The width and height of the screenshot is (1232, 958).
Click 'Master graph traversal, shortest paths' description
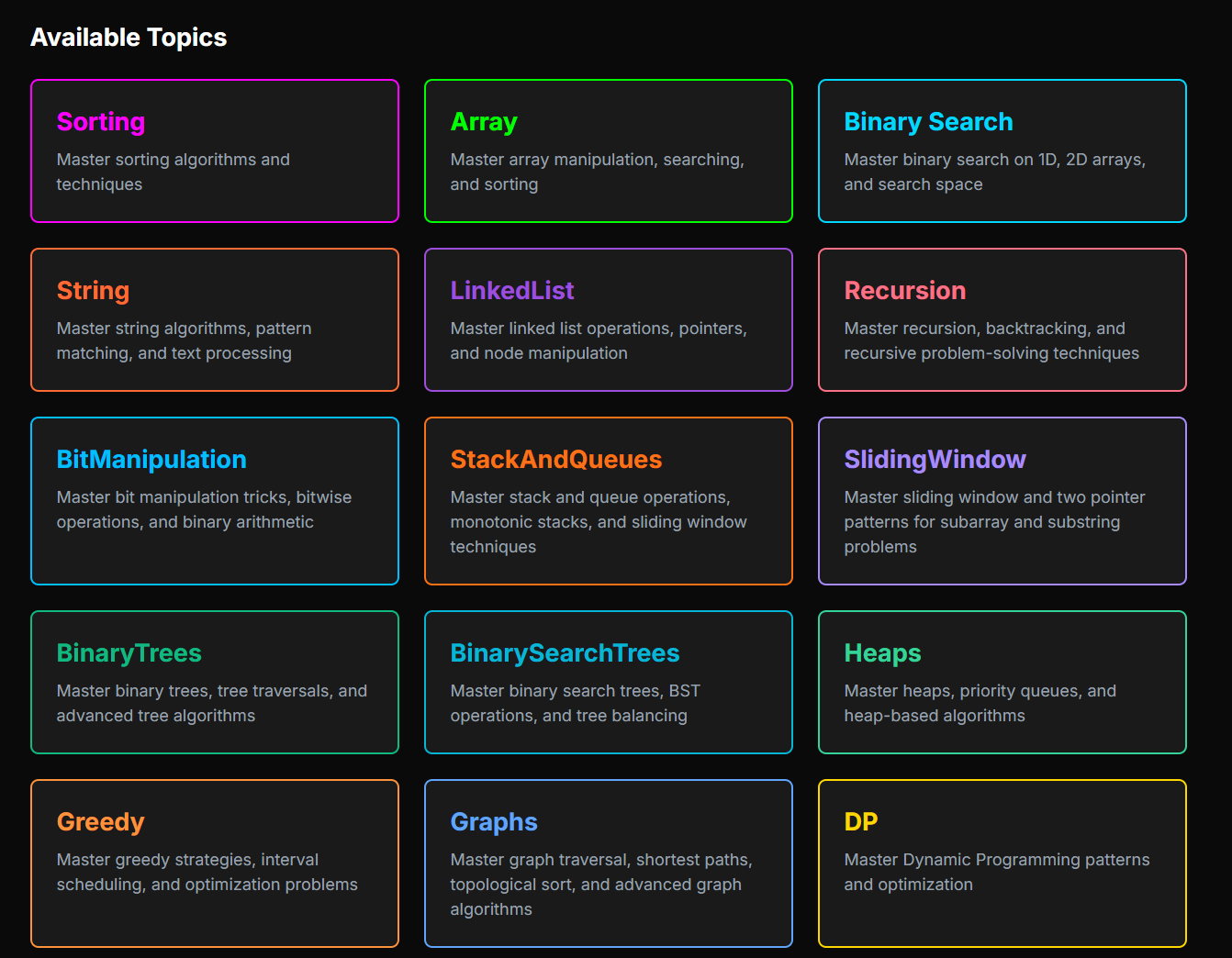tap(601, 884)
